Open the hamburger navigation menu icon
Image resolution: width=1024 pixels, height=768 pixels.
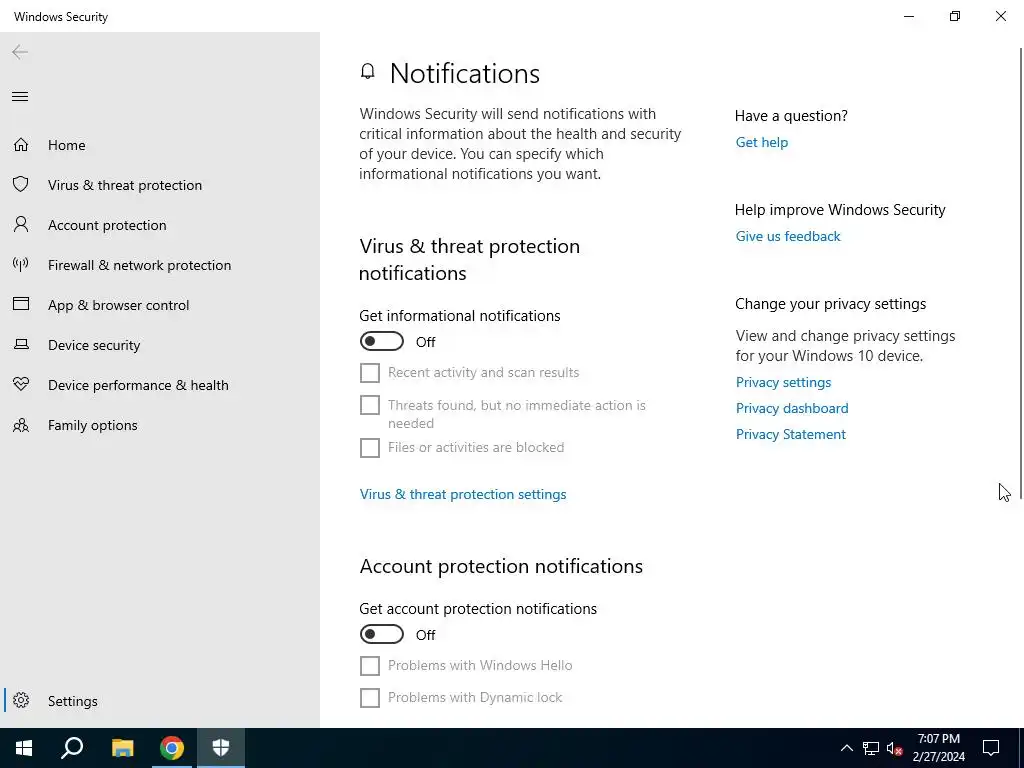pyautogui.click(x=20, y=97)
